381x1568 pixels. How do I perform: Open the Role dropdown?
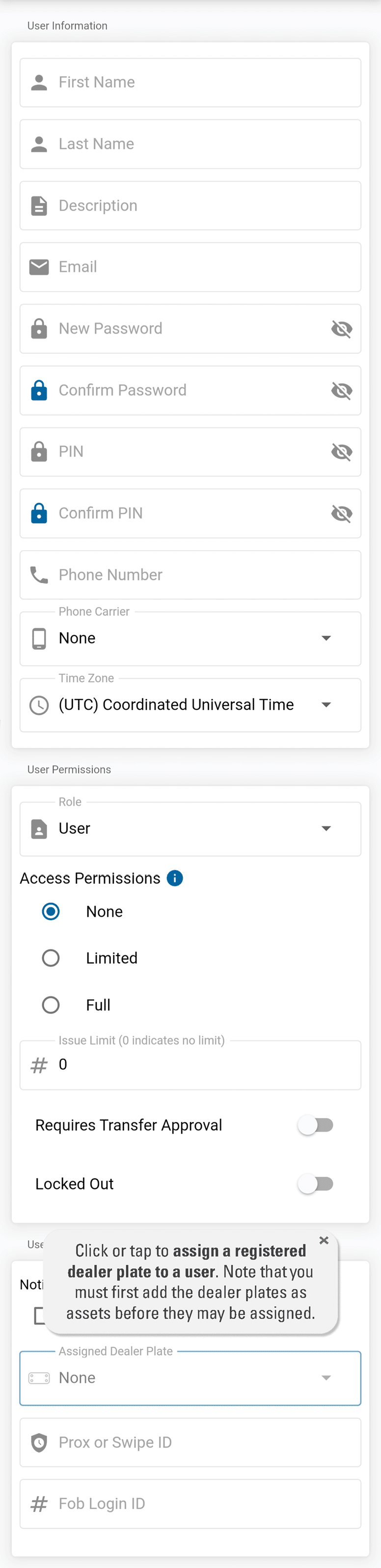(x=326, y=828)
